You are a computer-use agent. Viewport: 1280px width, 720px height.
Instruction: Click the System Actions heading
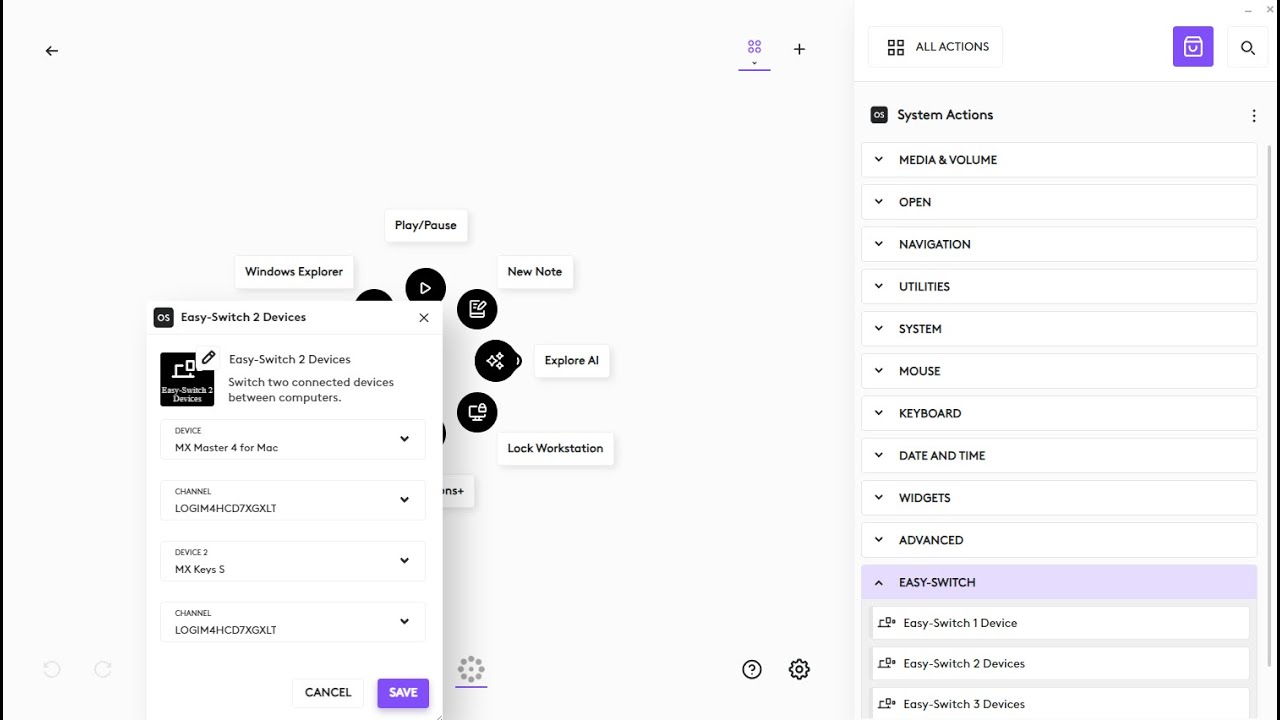pyautogui.click(x=945, y=115)
